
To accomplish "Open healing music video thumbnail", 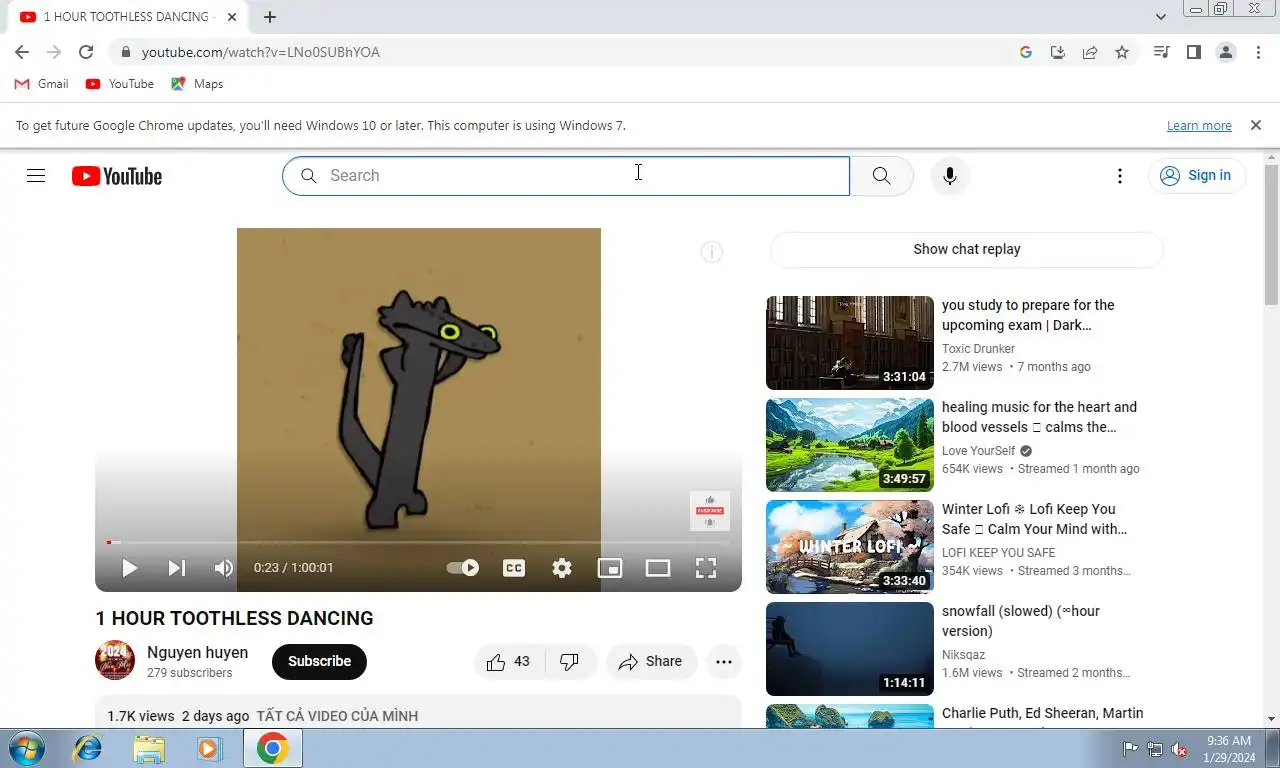I will pyautogui.click(x=850, y=445).
